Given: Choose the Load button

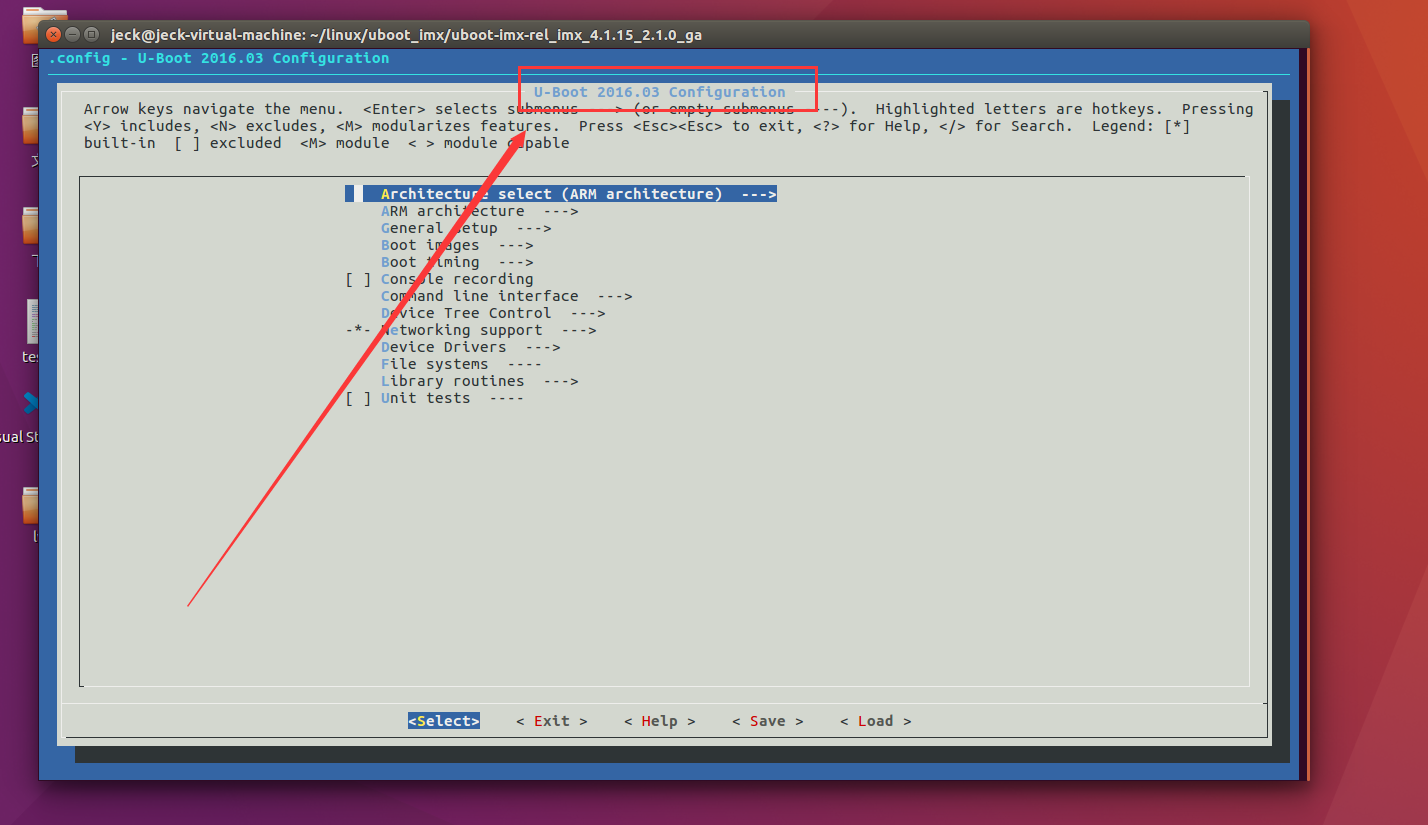Looking at the screenshot, I should coord(876,721).
